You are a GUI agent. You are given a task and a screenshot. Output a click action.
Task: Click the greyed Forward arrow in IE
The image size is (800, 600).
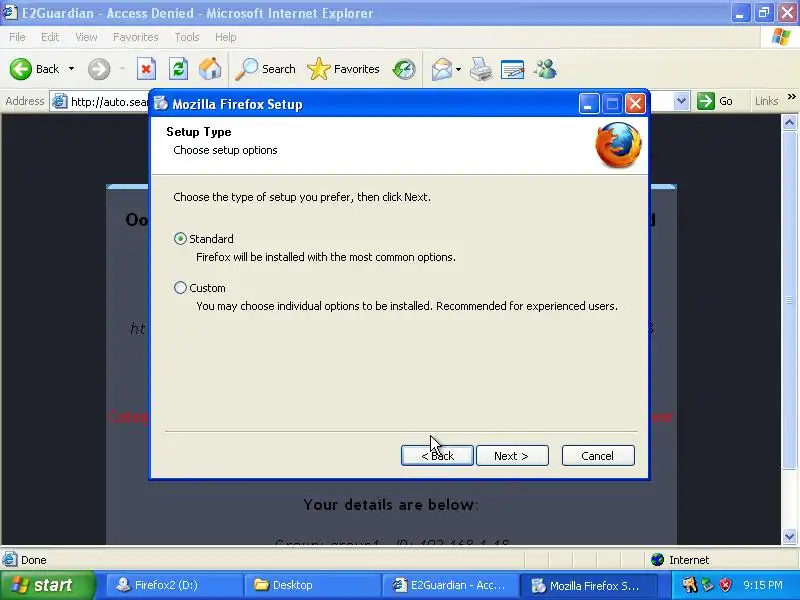click(98, 69)
